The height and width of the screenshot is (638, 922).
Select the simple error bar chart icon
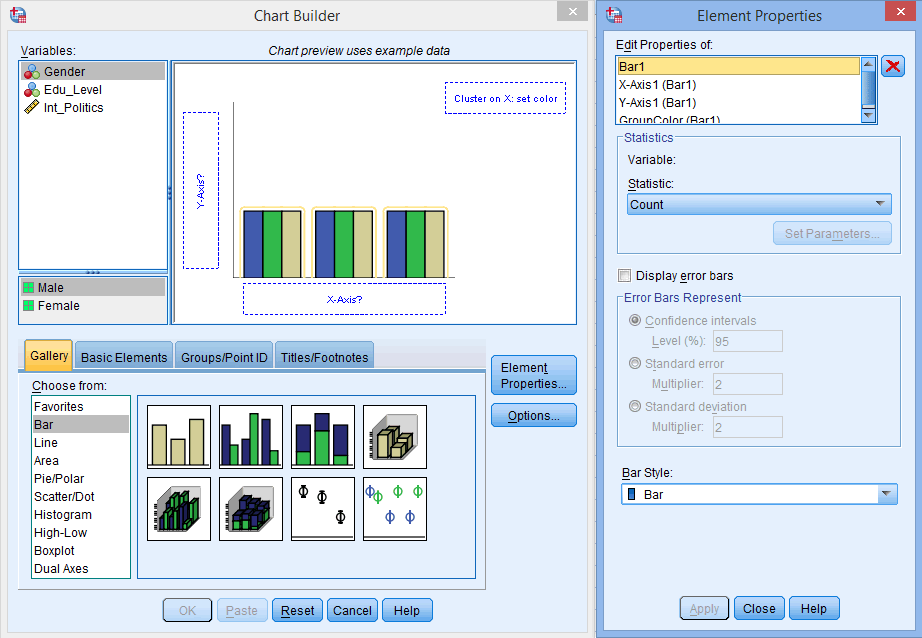click(x=322, y=508)
